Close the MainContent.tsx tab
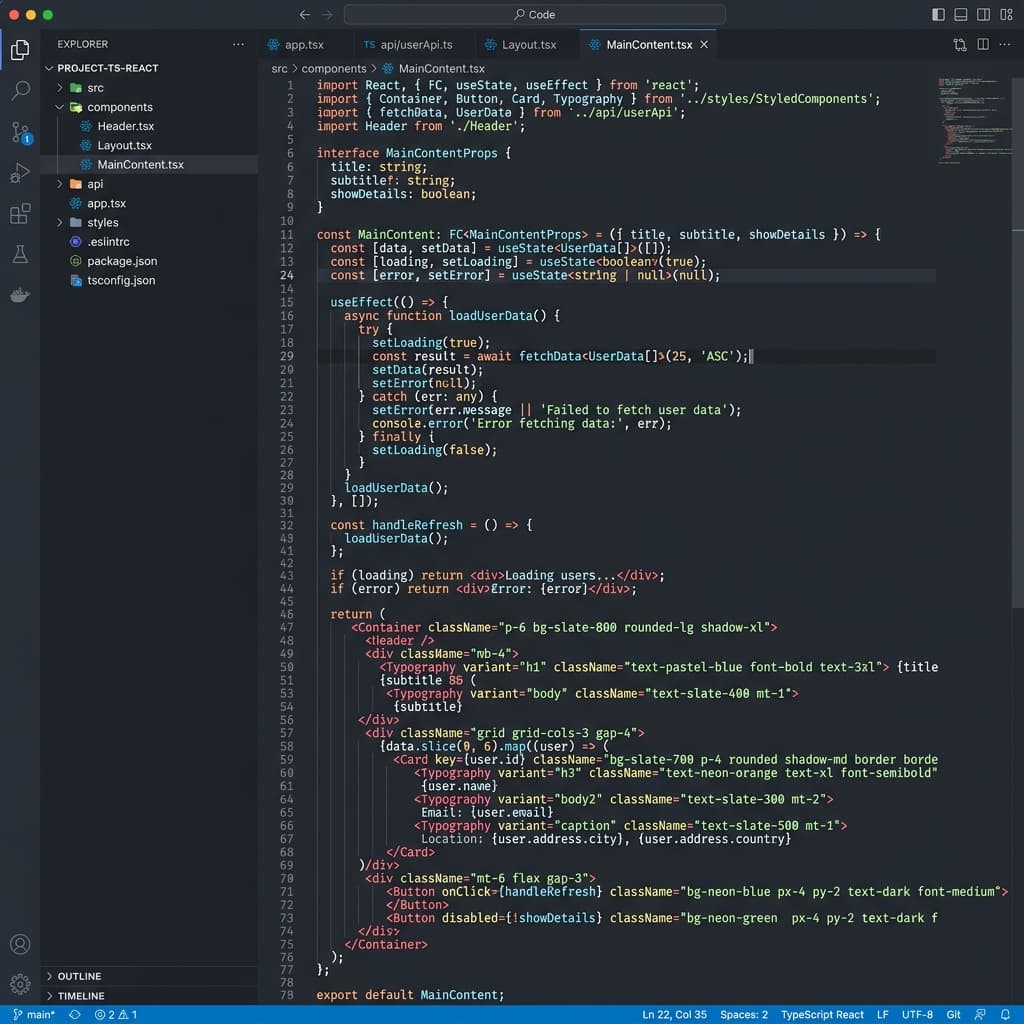This screenshot has width=1024, height=1024. tap(704, 44)
